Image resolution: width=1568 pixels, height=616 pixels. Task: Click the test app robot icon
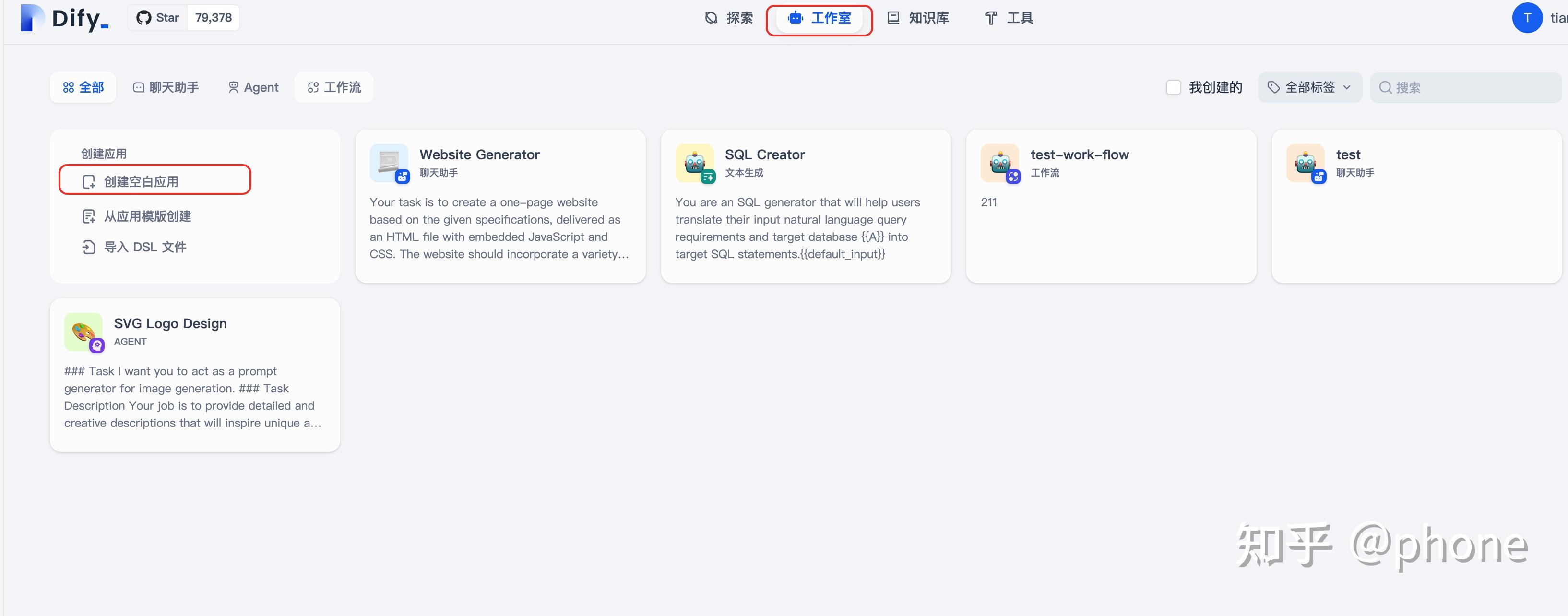click(x=1306, y=163)
